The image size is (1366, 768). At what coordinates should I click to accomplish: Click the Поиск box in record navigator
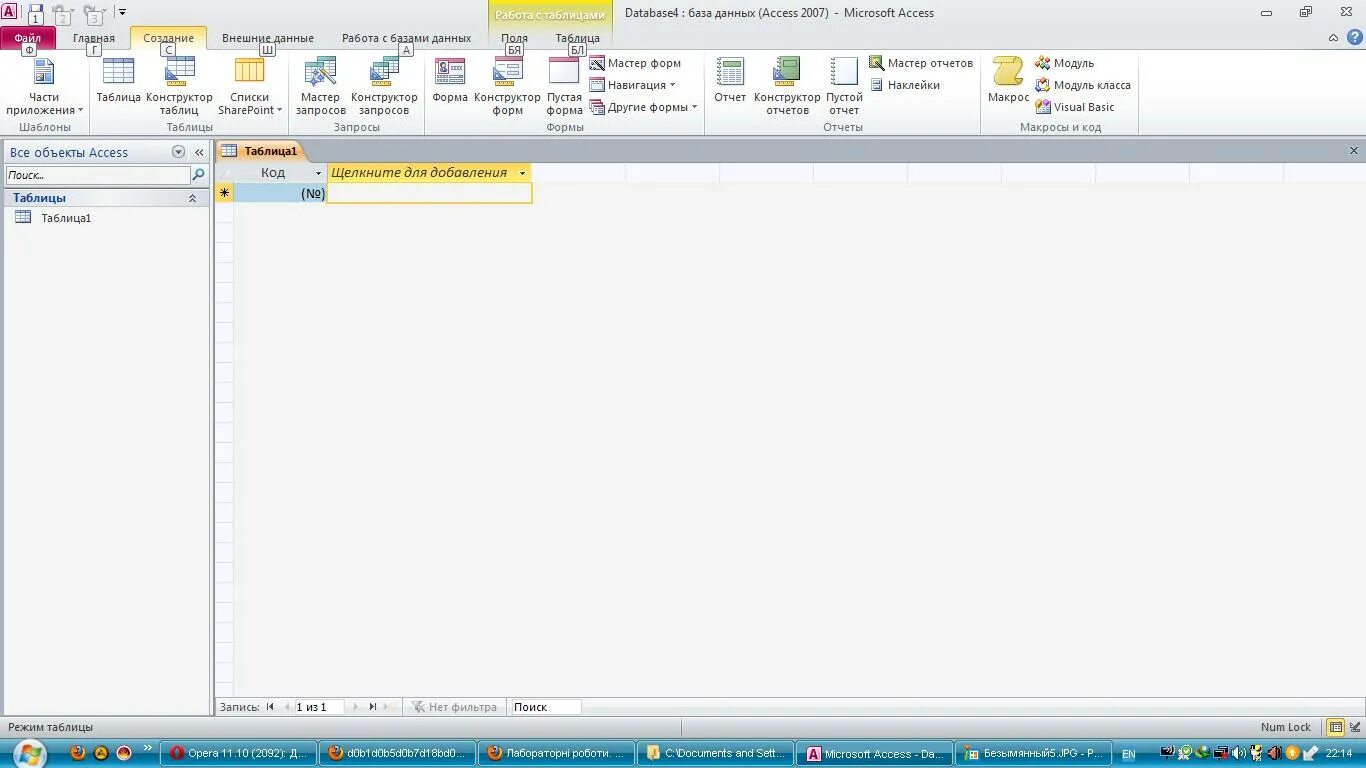[x=545, y=707]
